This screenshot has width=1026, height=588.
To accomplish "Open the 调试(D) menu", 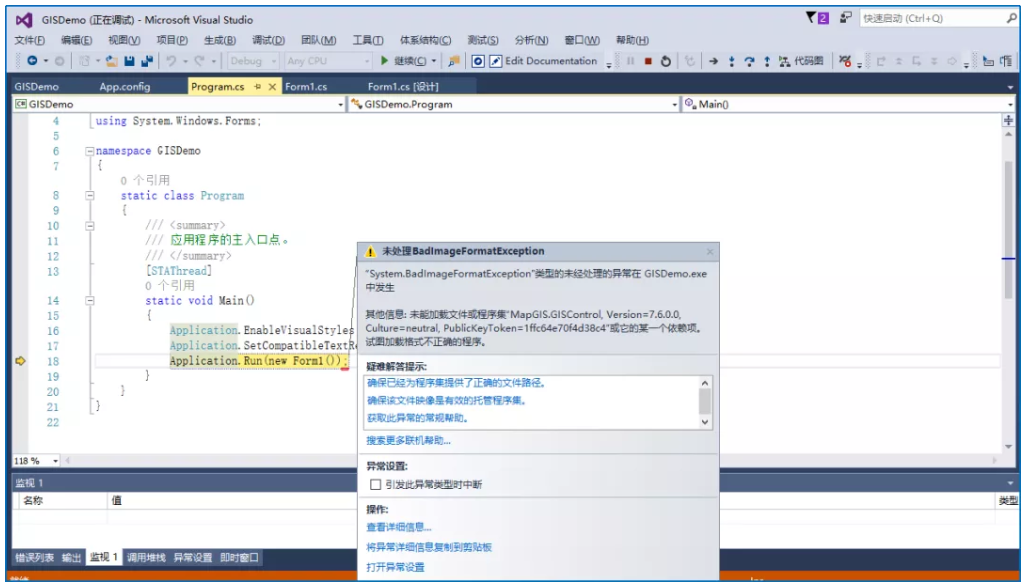I will click(268, 40).
